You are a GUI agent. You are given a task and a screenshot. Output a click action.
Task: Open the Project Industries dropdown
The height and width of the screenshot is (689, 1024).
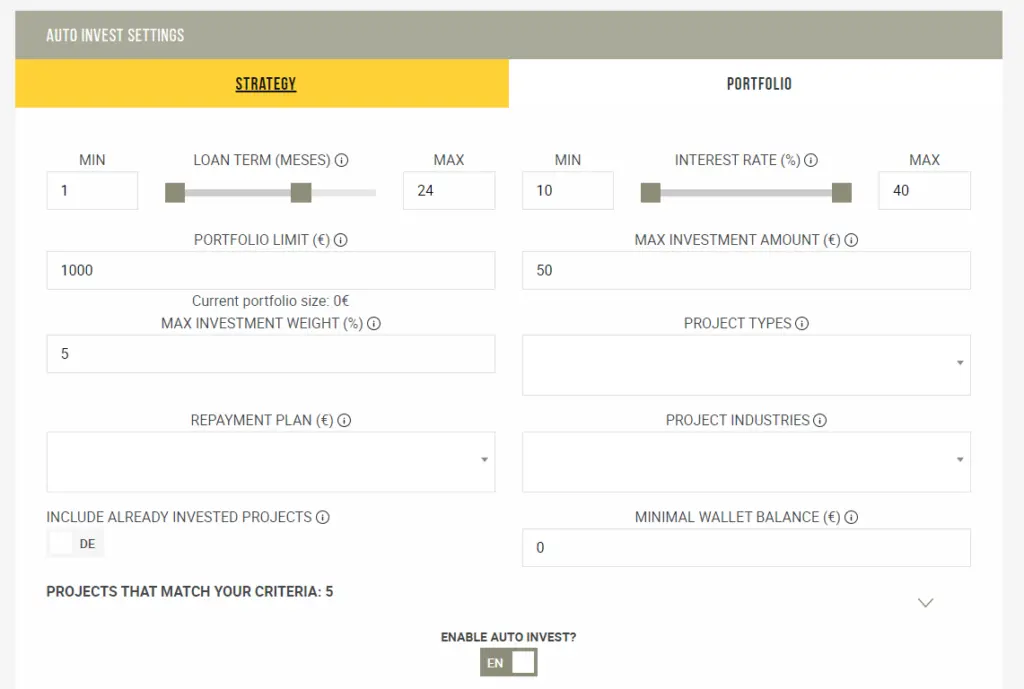pyautogui.click(x=746, y=462)
